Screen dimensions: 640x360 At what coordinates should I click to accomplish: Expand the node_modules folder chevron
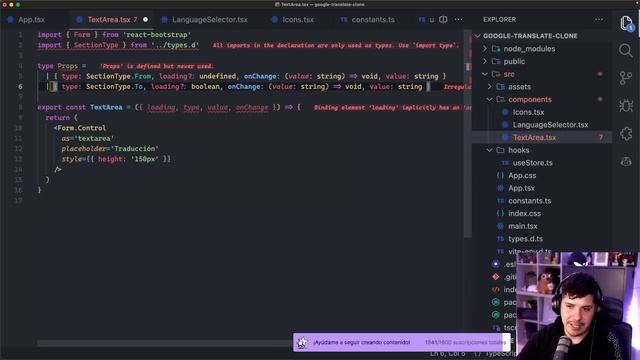pos(484,49)
